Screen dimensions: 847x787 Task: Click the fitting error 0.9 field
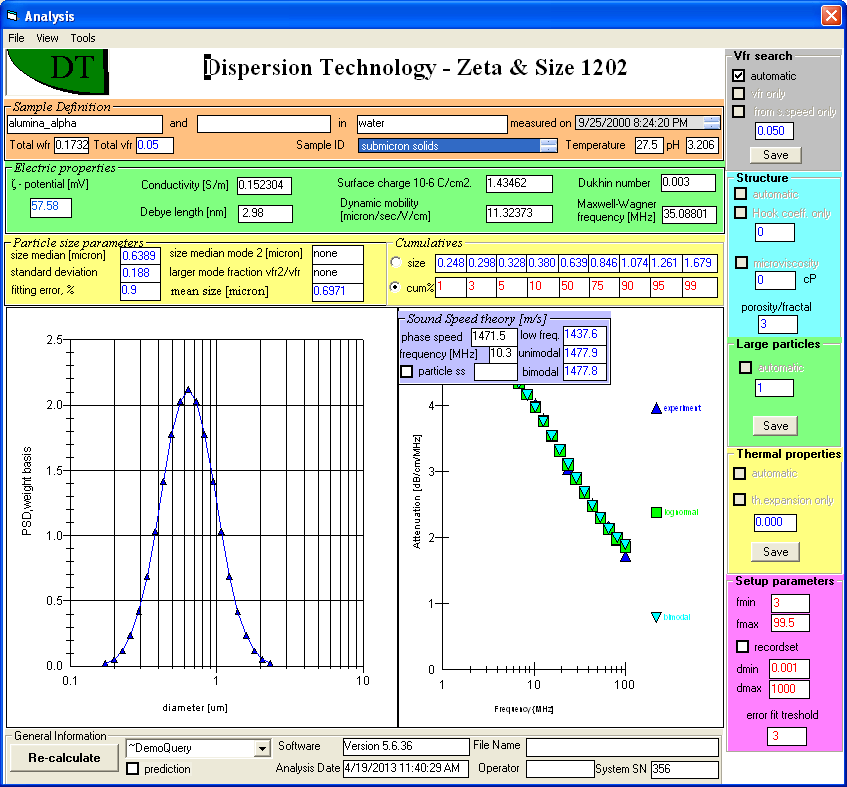point(140,291)
